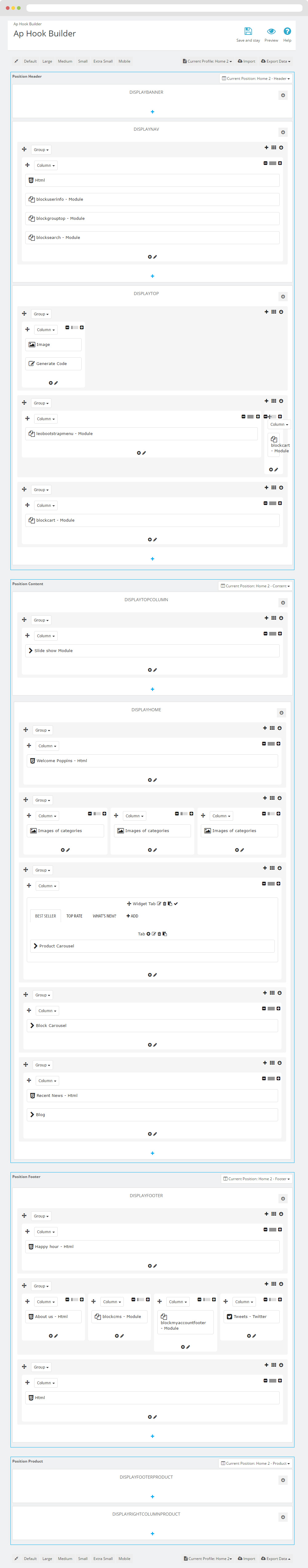Open the DISPLAYHOME hook settings gear
Image resolution: width=308 pixels, height=1568 pixels.
coord(281,713)
